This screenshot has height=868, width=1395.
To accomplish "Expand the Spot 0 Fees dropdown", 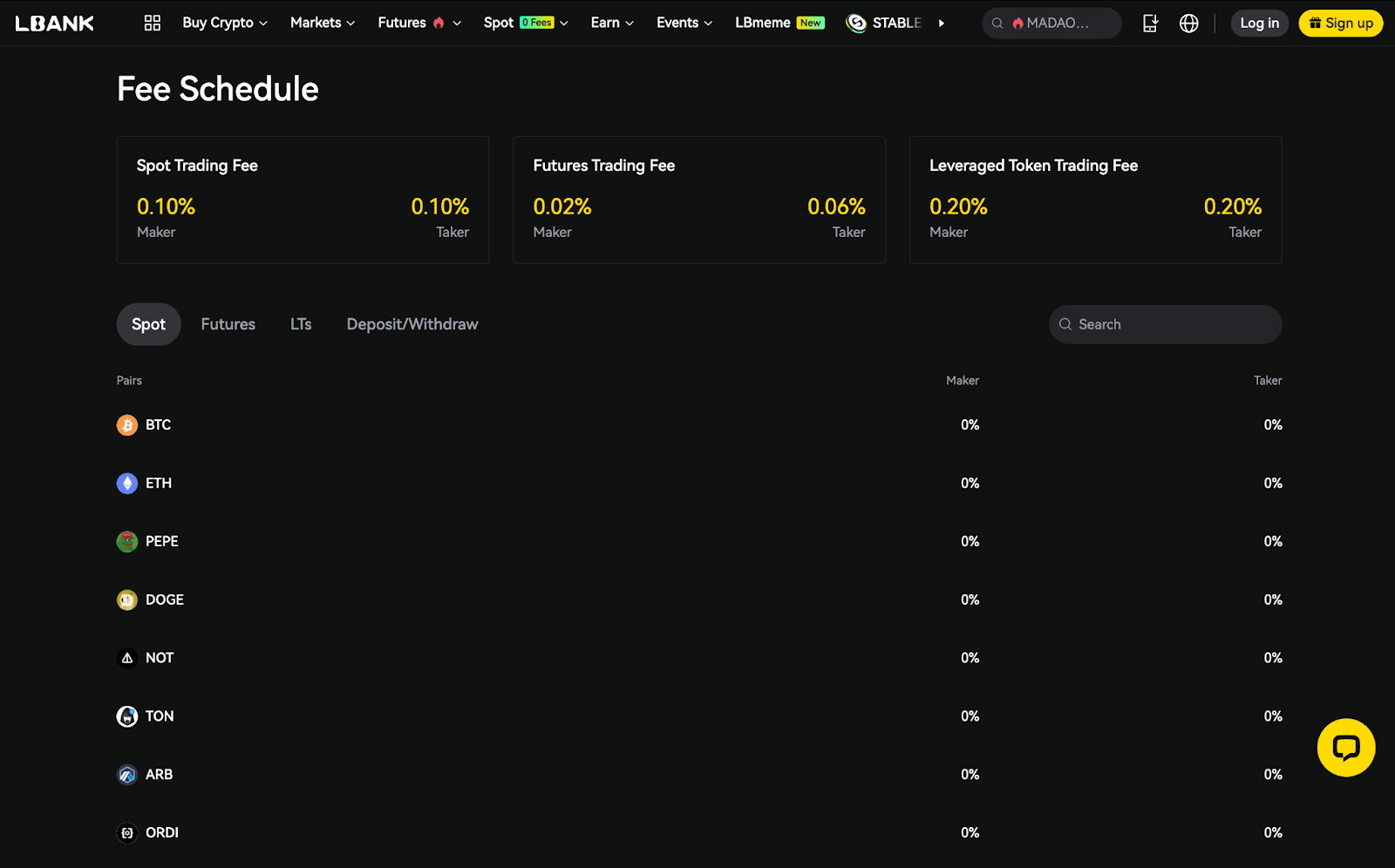I will tap(526, 23).
